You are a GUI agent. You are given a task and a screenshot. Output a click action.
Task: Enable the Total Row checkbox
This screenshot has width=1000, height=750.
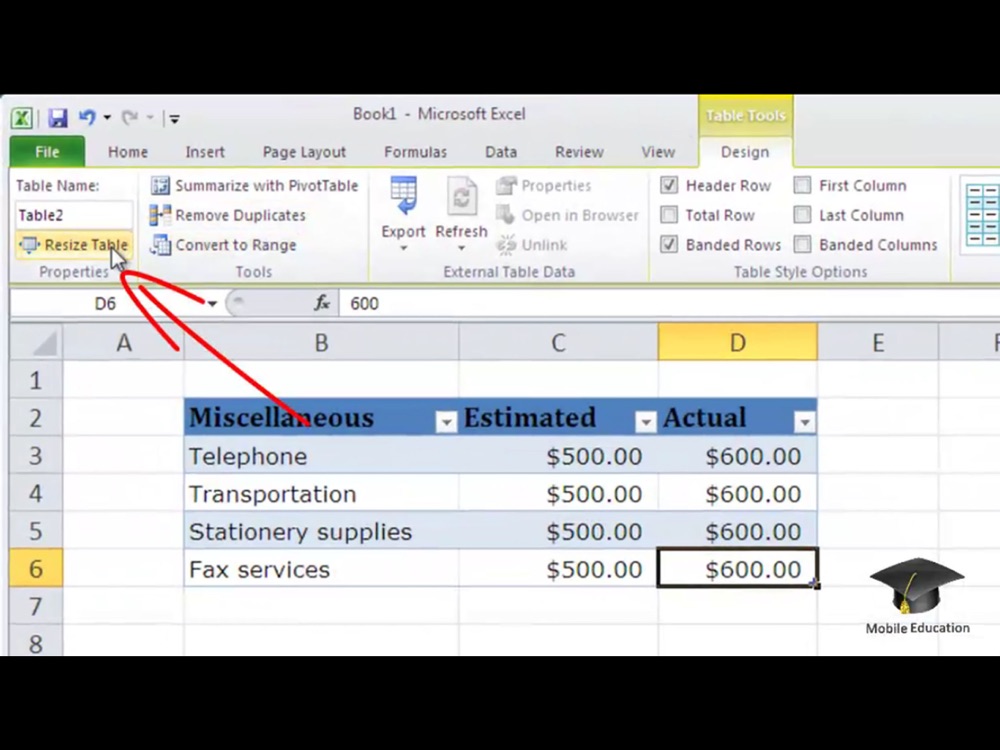[669, 215]
